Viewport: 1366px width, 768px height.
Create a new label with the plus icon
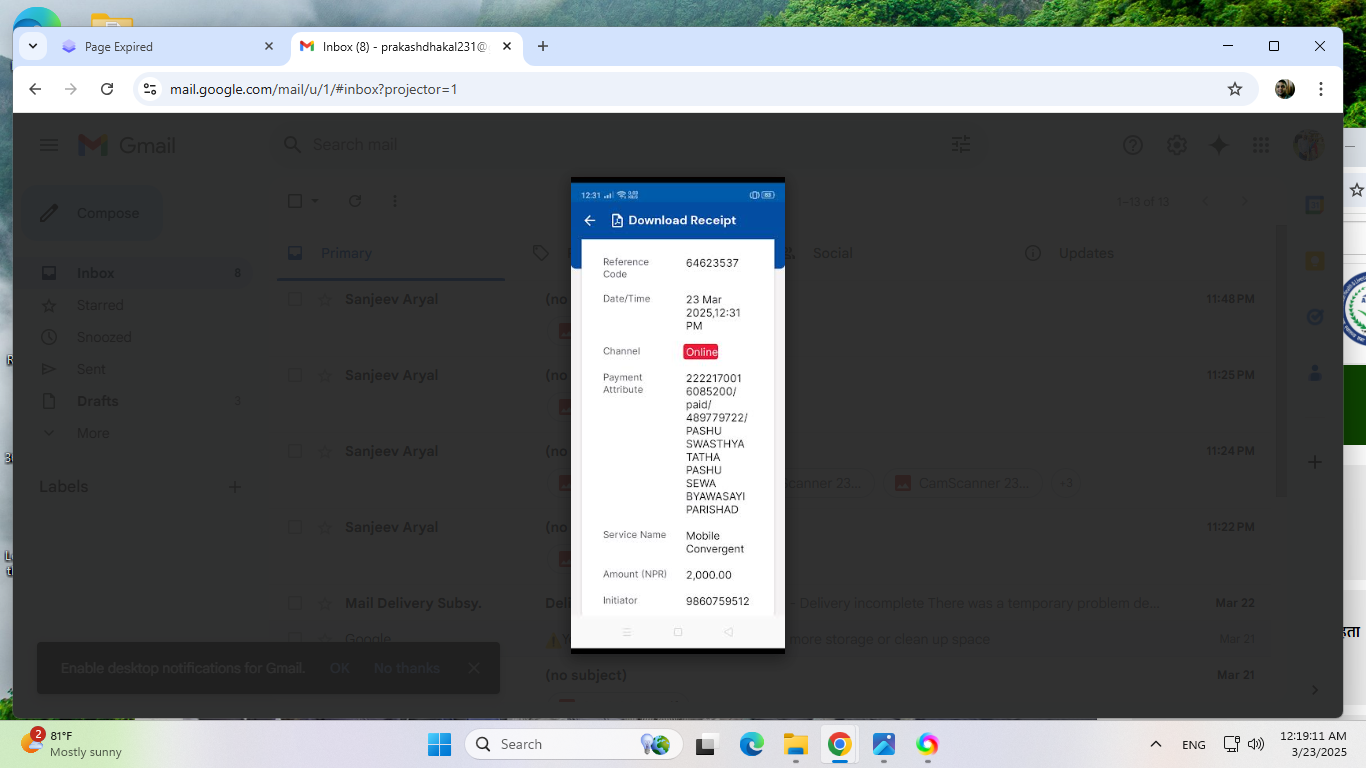(235, 487)
